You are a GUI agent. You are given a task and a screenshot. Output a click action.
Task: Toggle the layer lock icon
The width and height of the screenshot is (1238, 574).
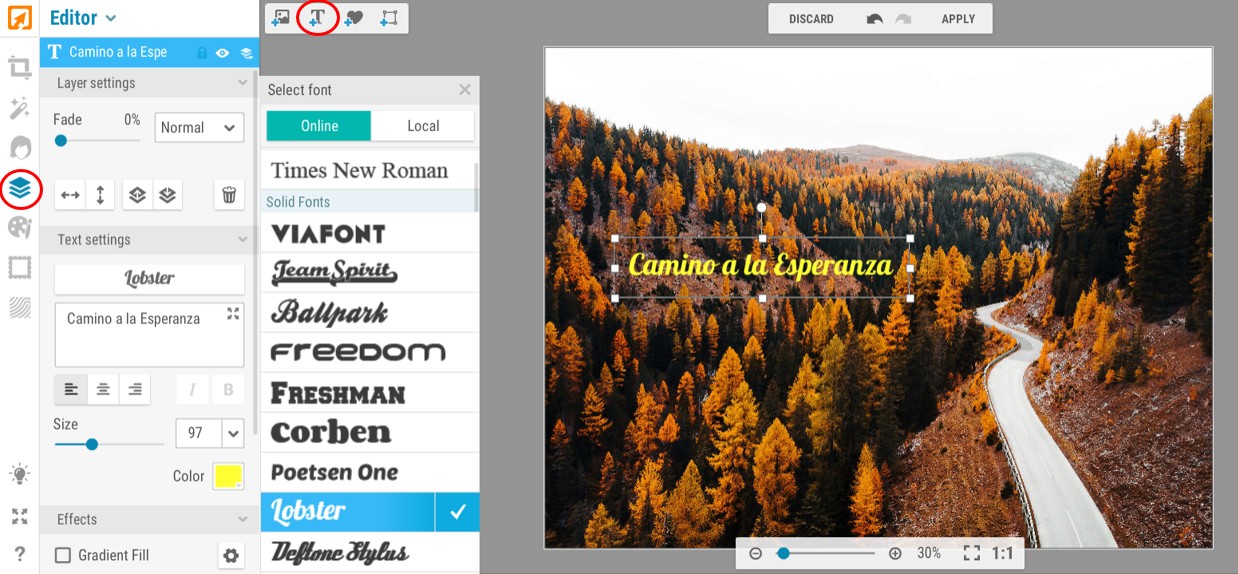[202, 52]
